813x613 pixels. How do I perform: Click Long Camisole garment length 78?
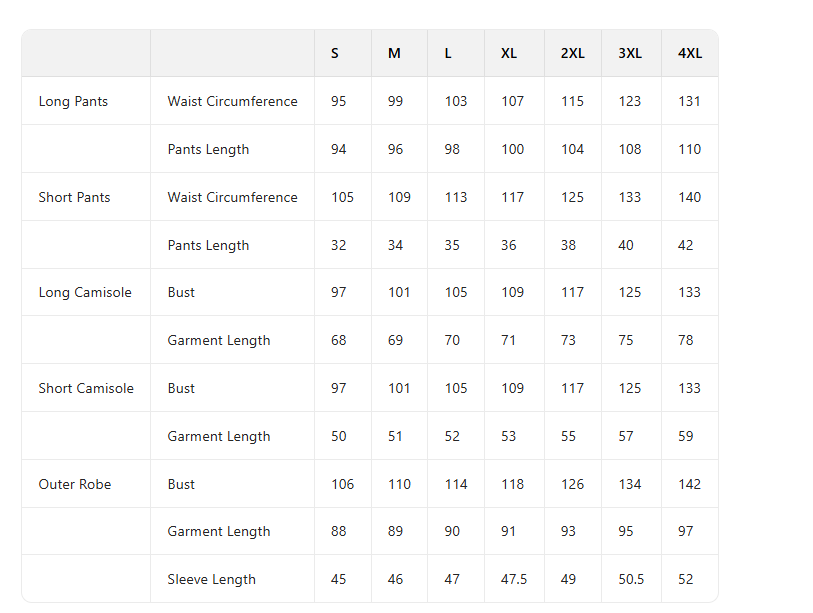(685, 340)
